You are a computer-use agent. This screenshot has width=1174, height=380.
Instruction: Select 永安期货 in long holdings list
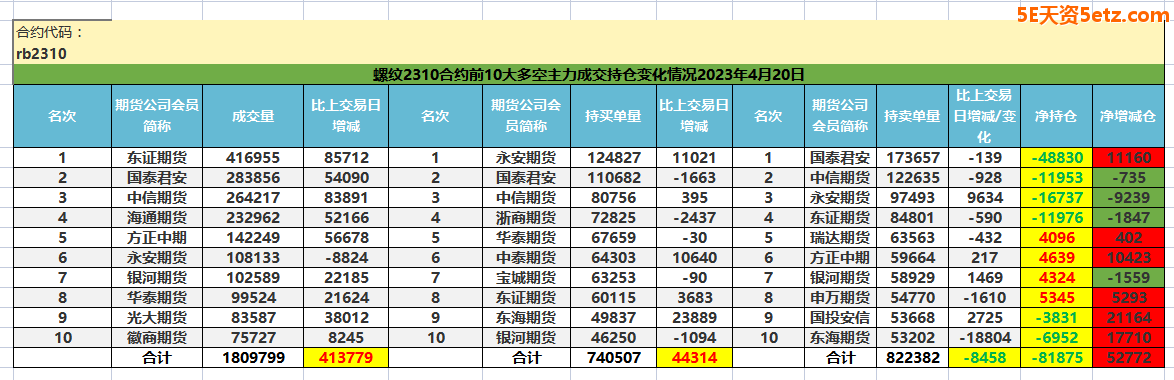[526, 158]
